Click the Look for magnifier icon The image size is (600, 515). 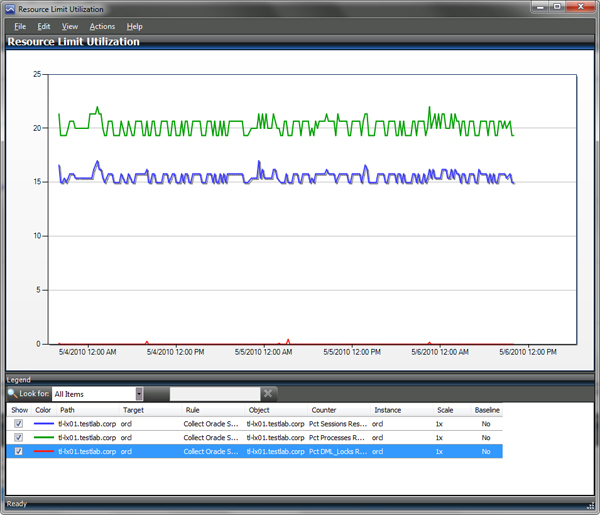pyautogui.click(x=12, y=394)
